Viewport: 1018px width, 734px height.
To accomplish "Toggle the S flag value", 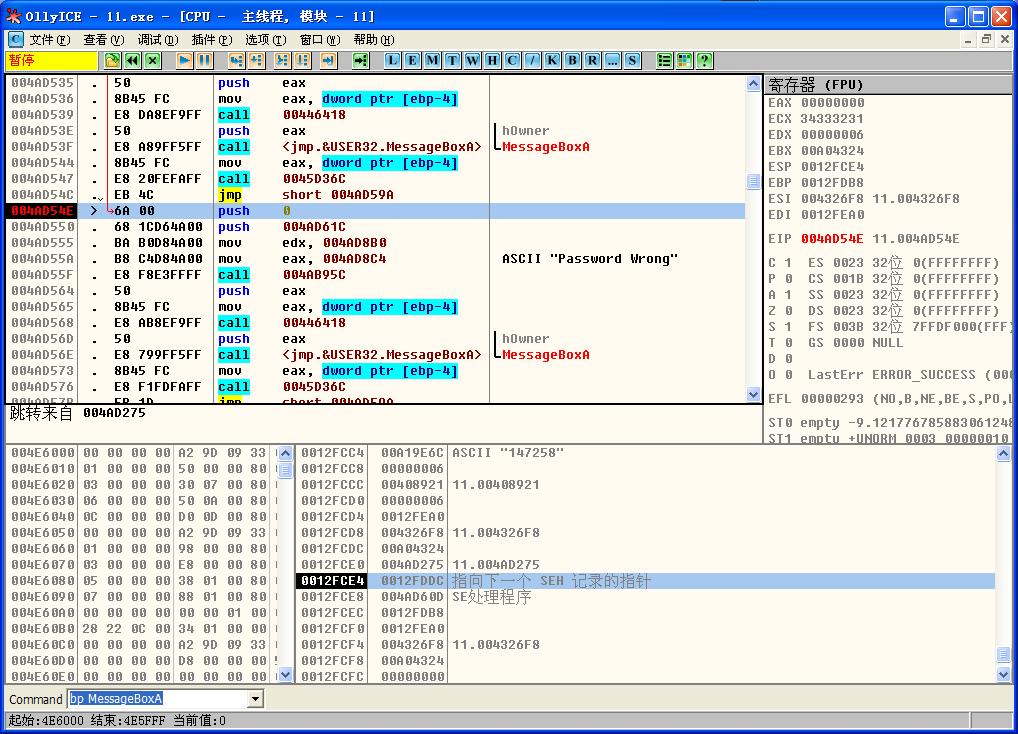I will (788, 326).
